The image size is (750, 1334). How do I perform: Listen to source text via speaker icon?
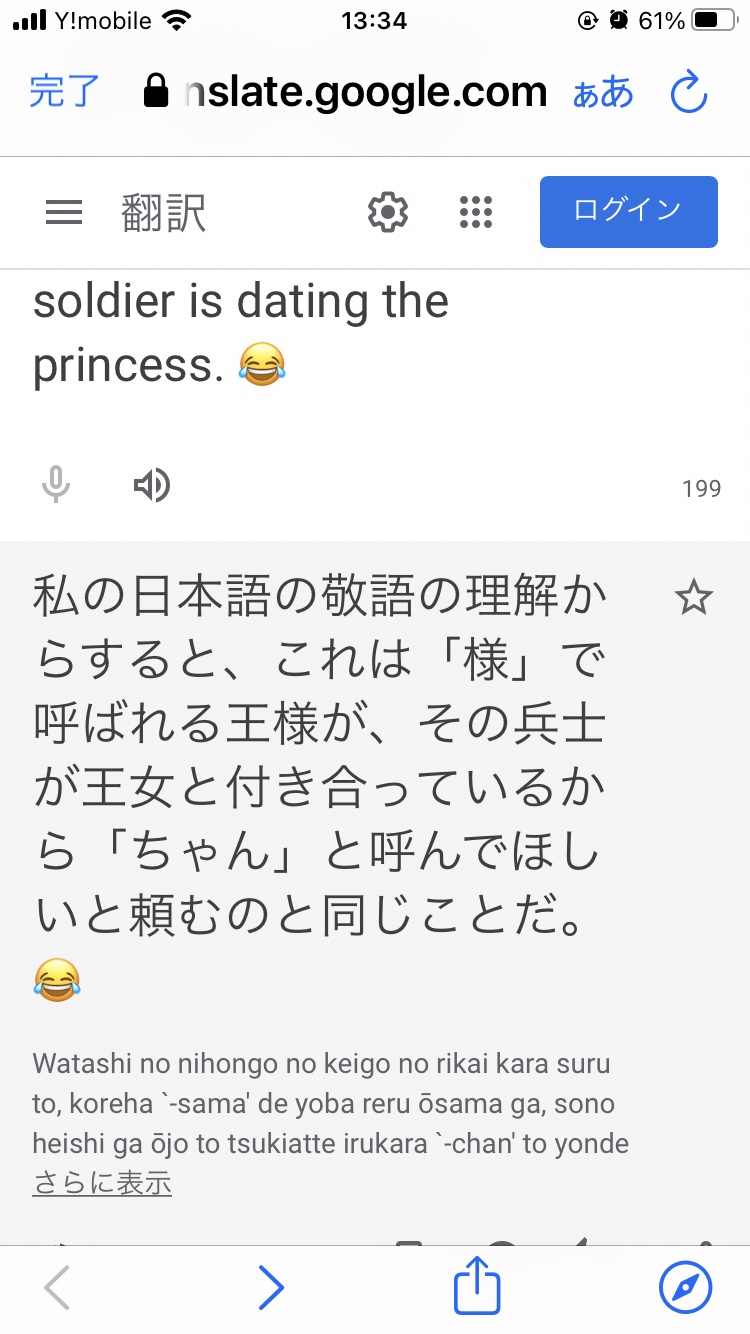pos(152,486)
